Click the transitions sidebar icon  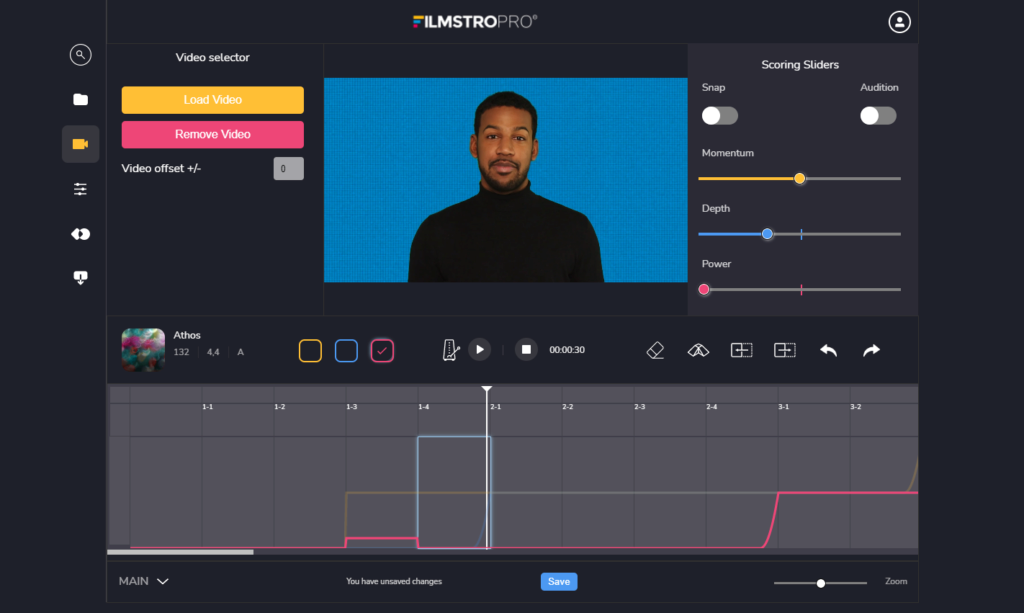80,234
